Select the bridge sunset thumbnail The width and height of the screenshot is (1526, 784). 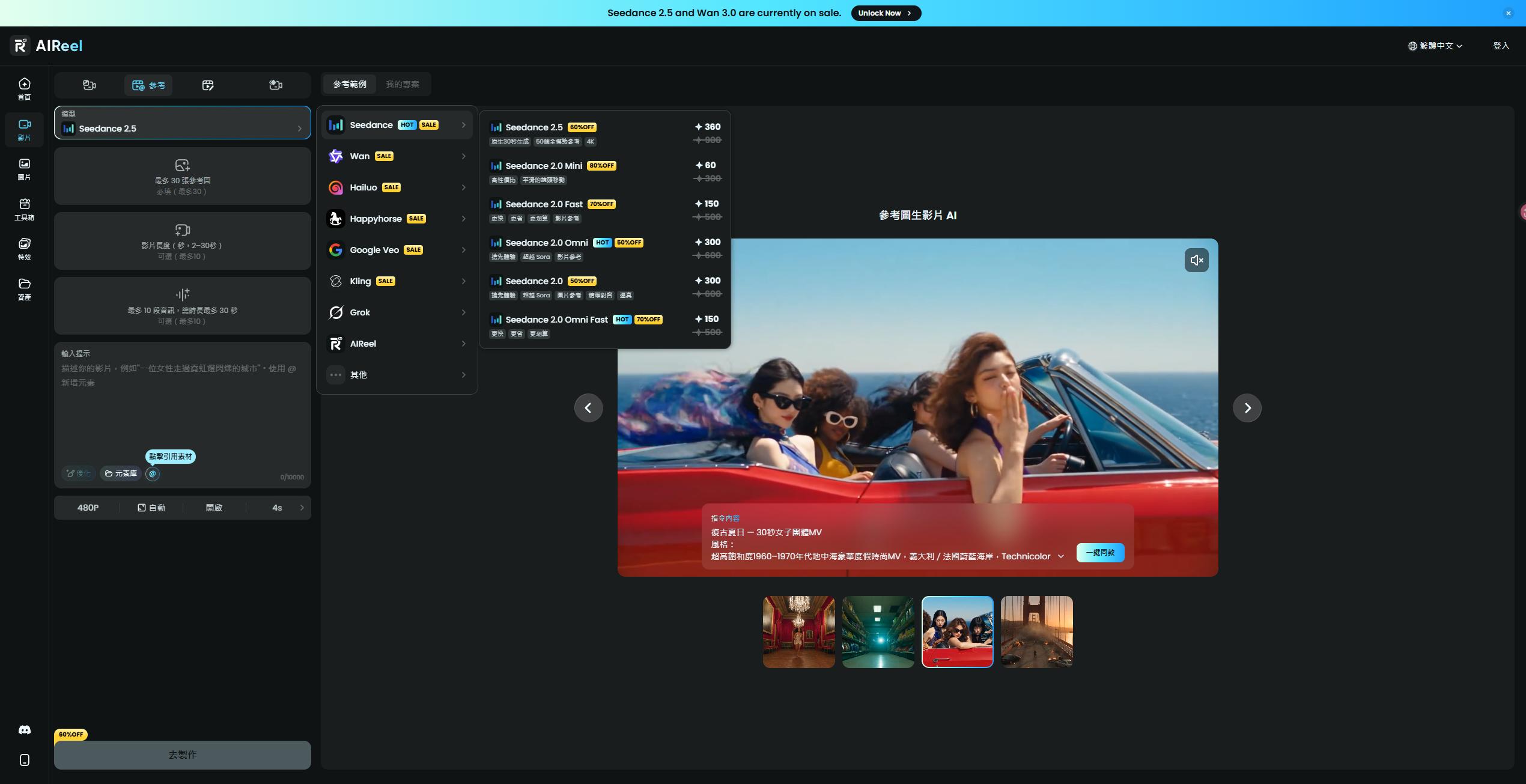pyautogui.click(x=1036, y=632)
